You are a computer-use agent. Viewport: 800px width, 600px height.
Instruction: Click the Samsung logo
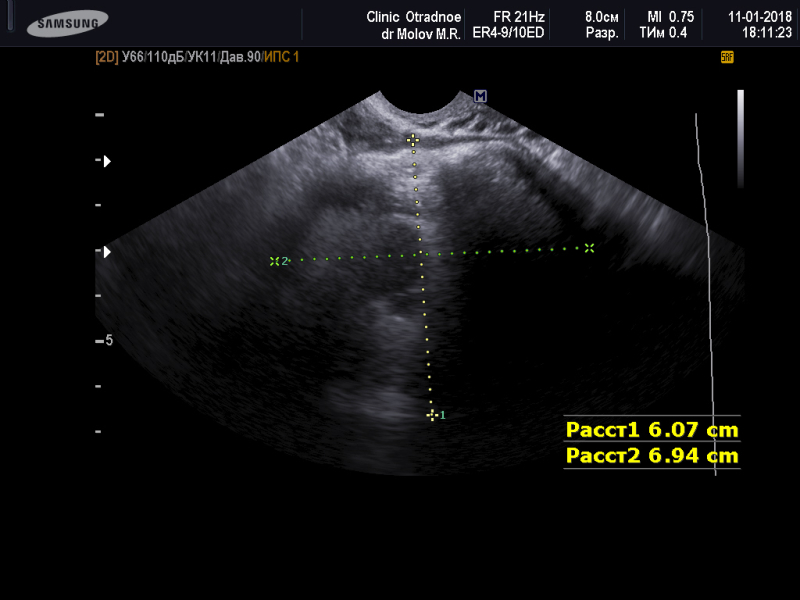pyautogui.click(x=67, y=23)
